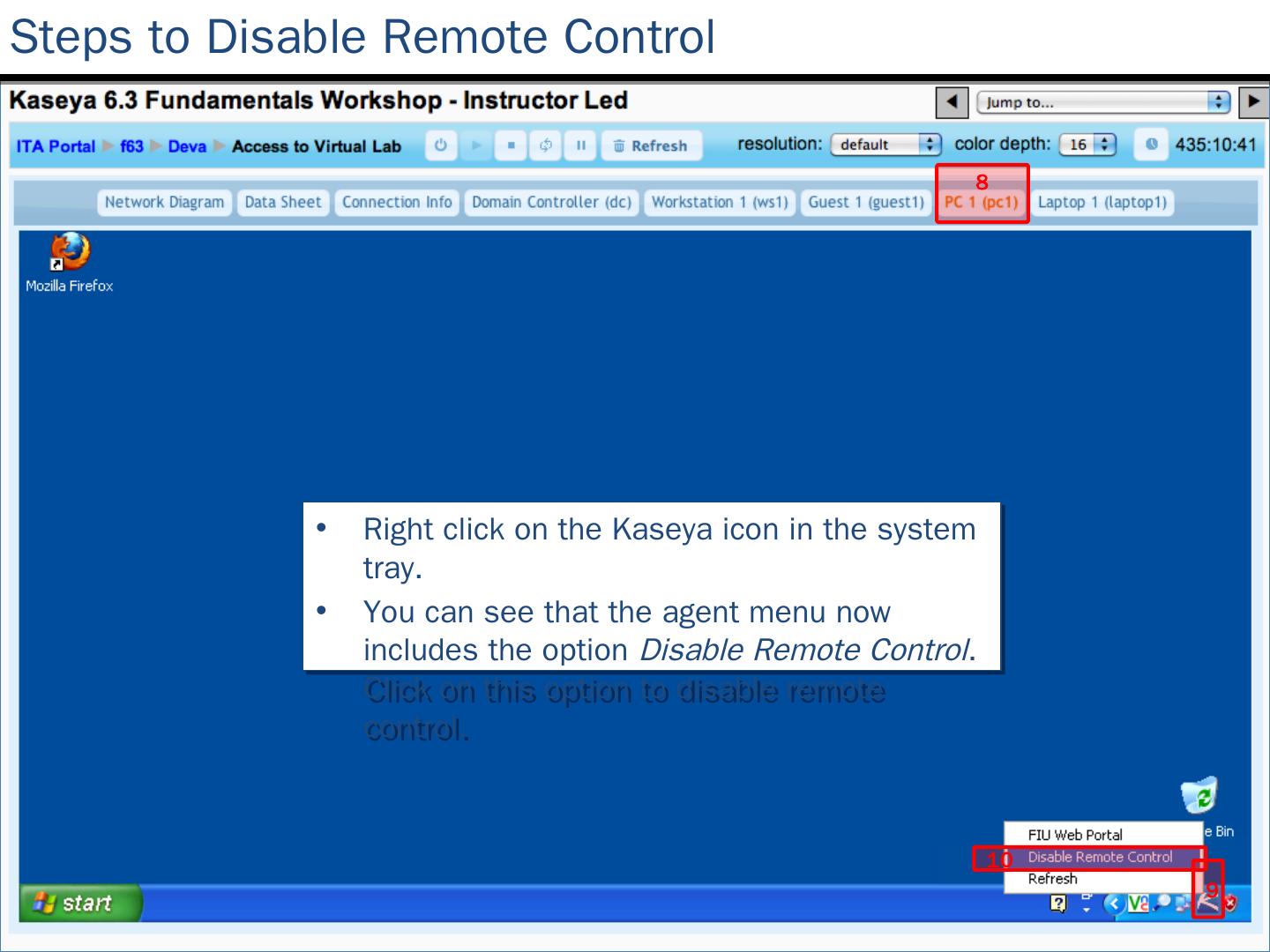Click the clock icon beside the timer
This screenshot has width=1270, height=952.
[x=1150, y=145]
